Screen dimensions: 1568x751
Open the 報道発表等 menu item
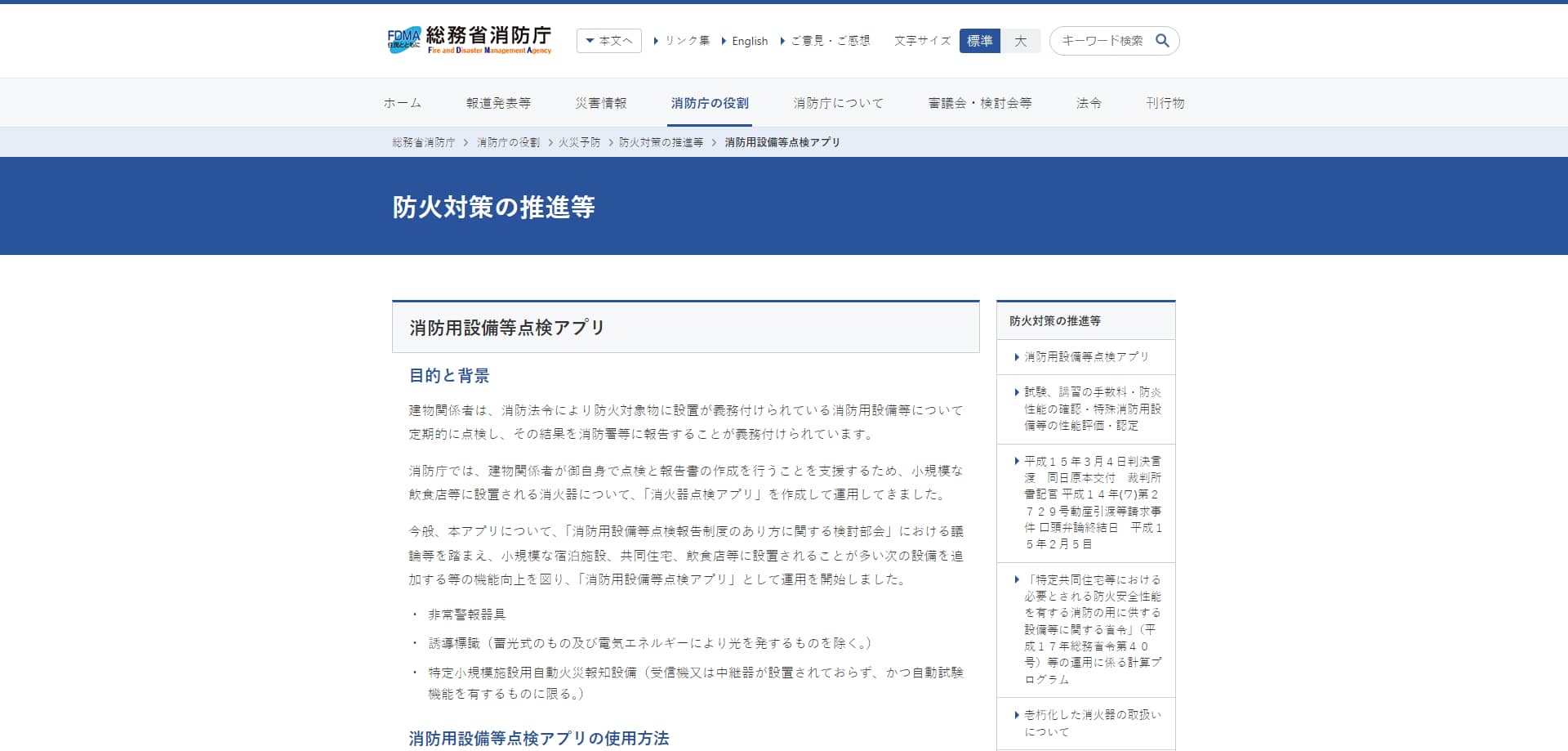498,103
